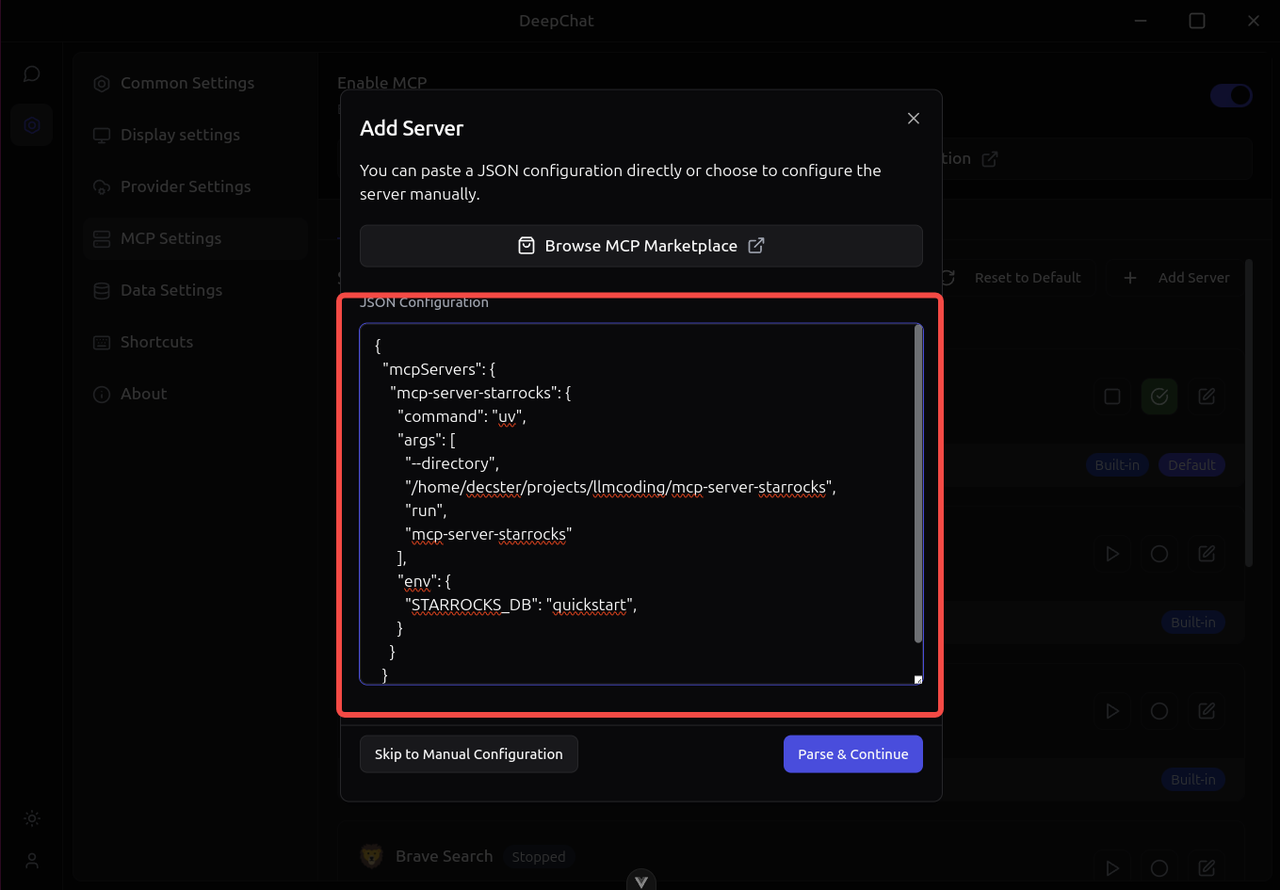This screenshot has height=890, width=1280.
Task: Click the square stop icon on the Default server
Action: (x=1112, y=397)
